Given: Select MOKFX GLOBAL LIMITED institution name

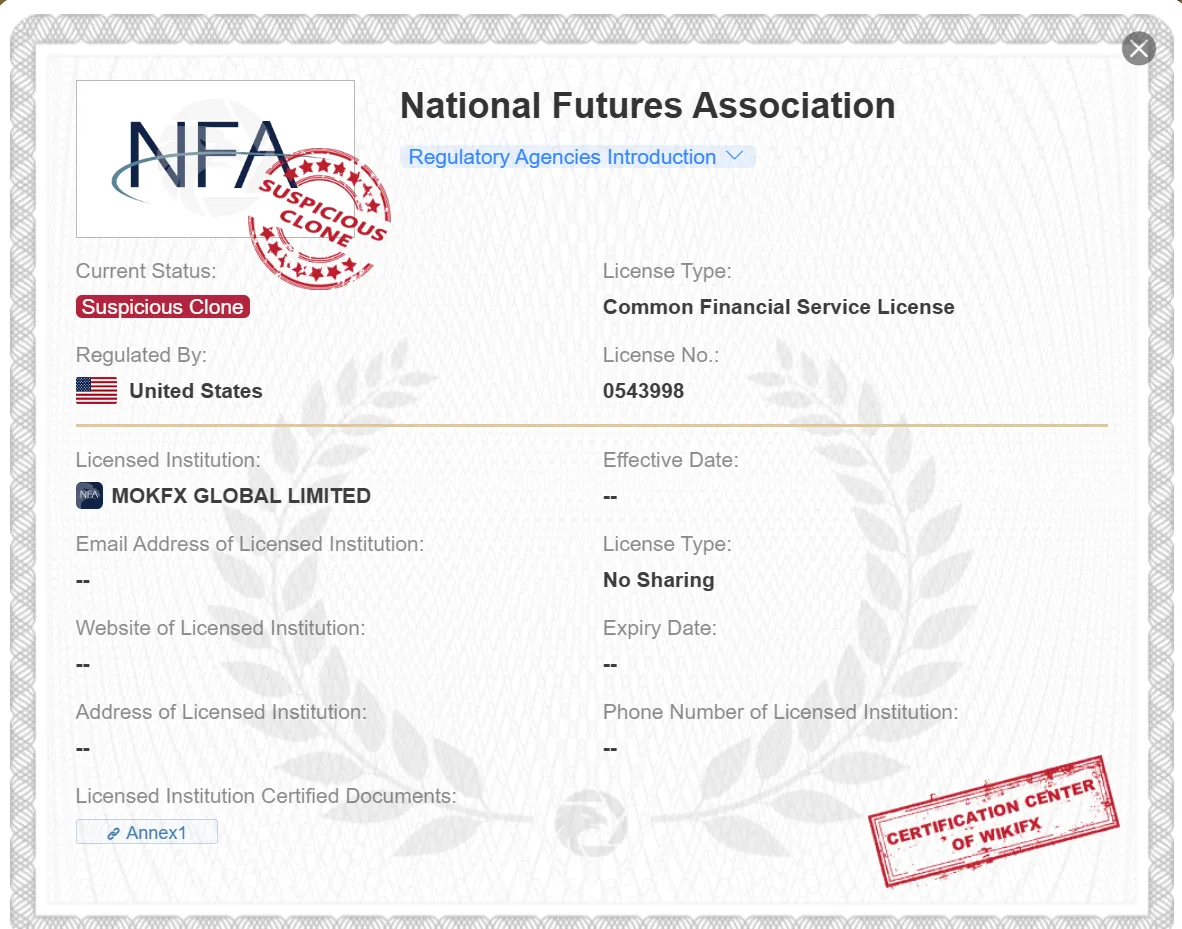Looking at the screenshot, I should [x=241, y=495].
